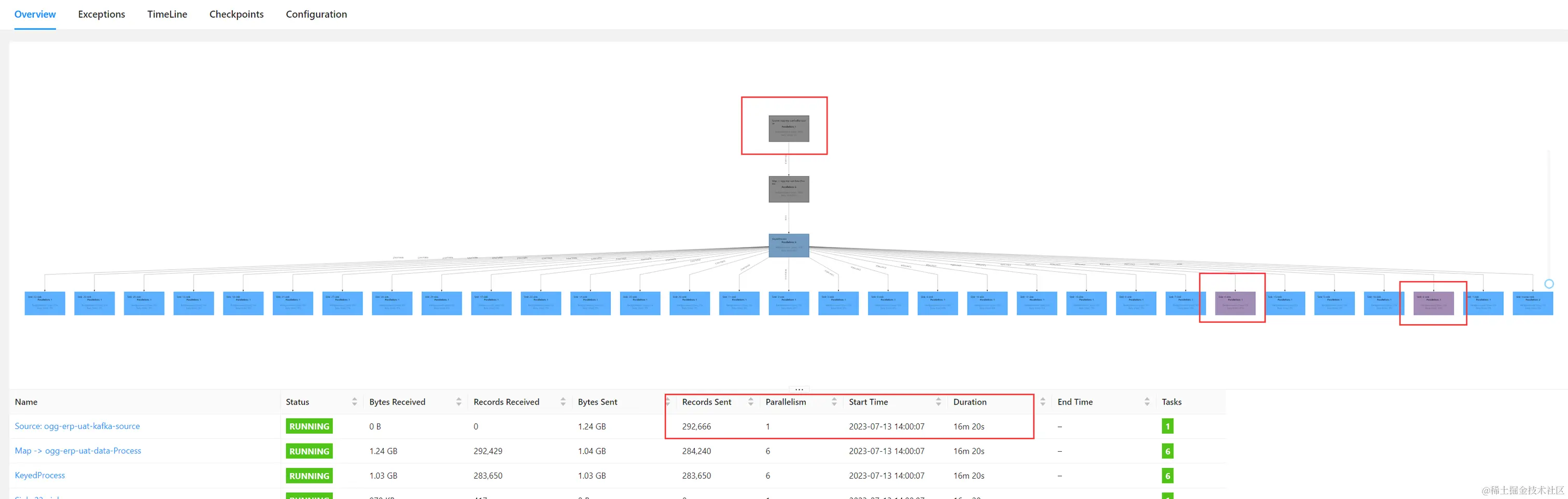Sort table by Status column arrows

coord(354,401)
